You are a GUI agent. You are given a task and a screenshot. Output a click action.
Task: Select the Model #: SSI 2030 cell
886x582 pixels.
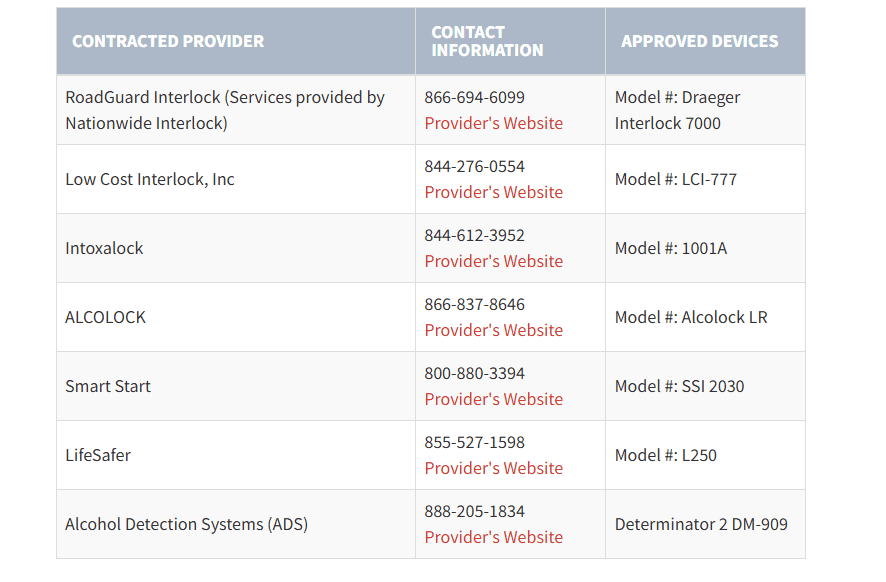click(679, 386)
